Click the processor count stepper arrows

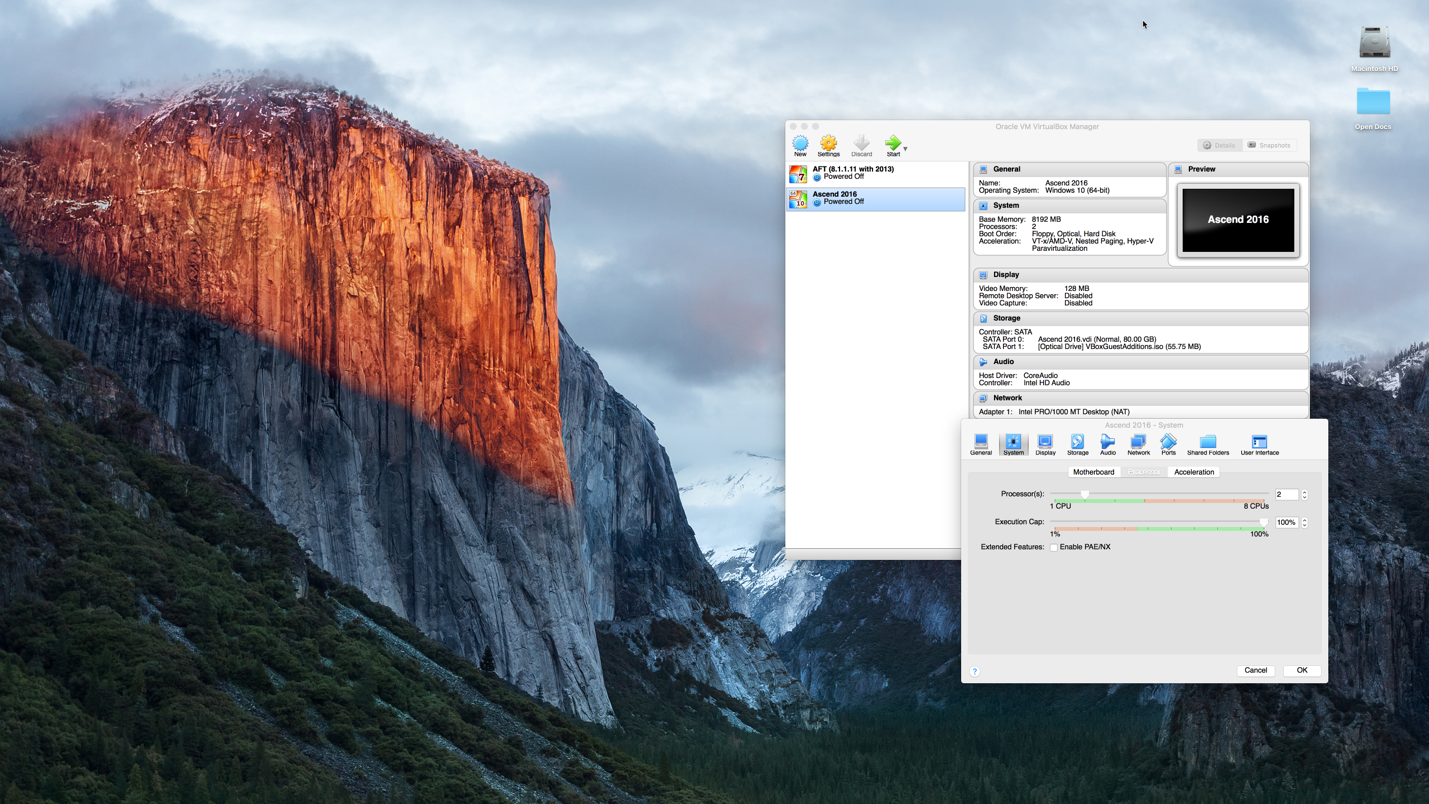click(1304, 494)
